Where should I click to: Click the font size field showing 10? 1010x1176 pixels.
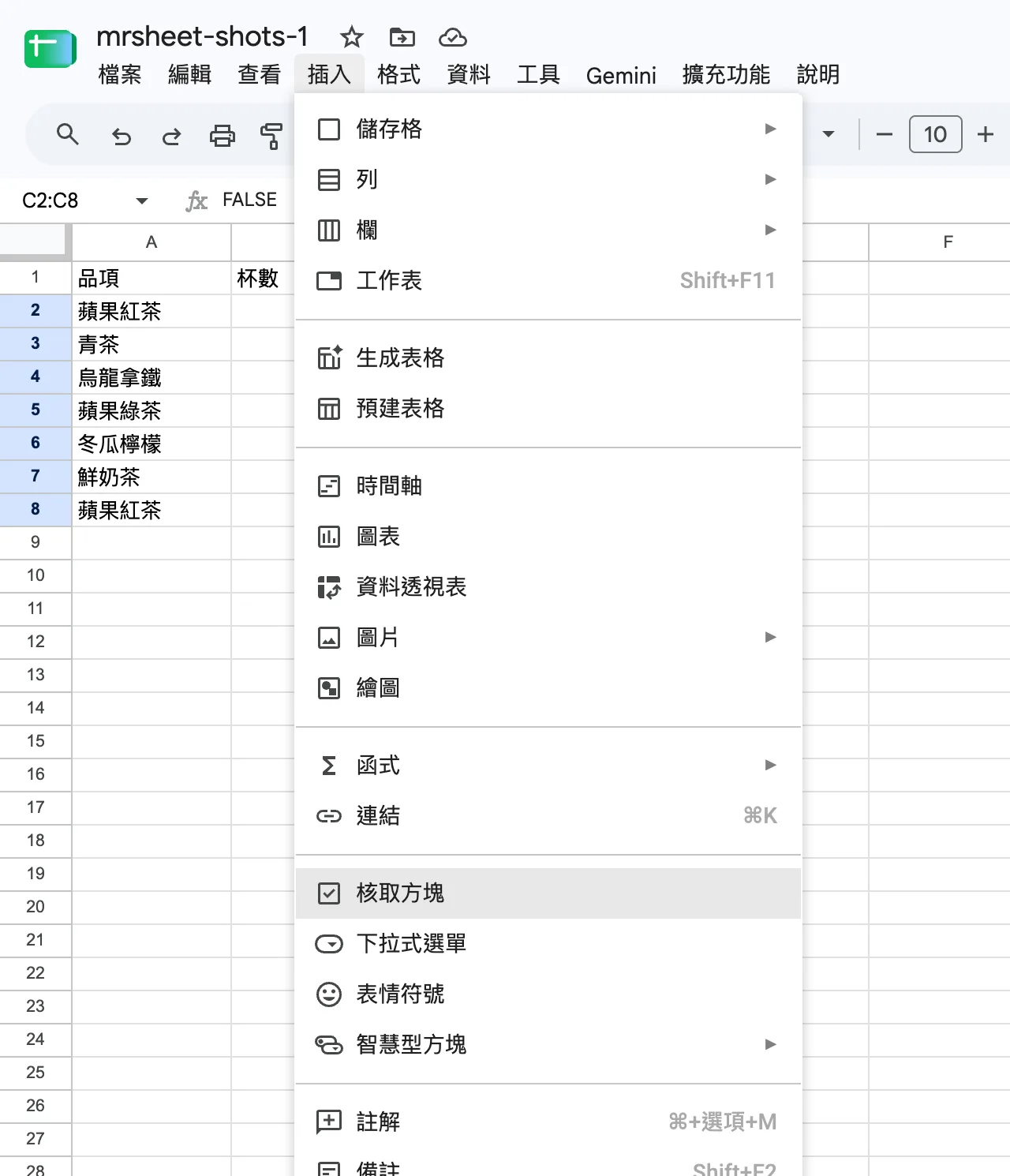click(x=935, y=134)
